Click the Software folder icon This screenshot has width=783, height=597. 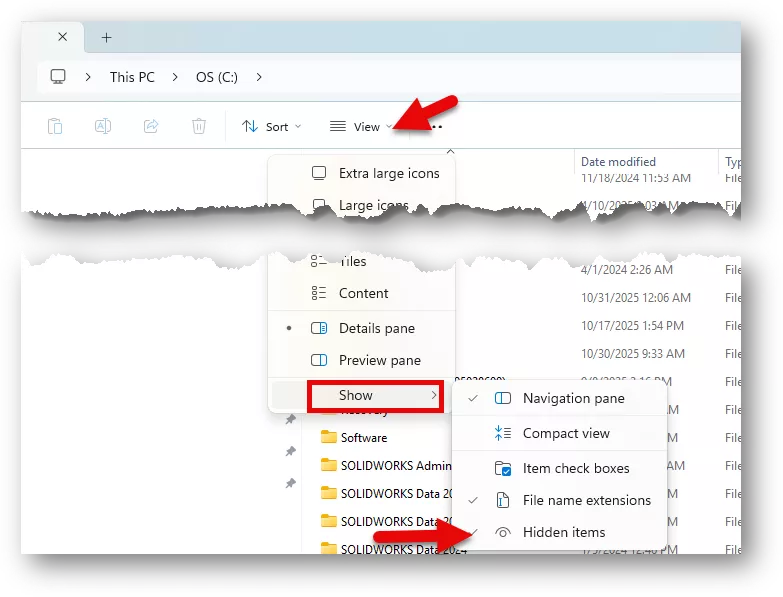(329, 437)
